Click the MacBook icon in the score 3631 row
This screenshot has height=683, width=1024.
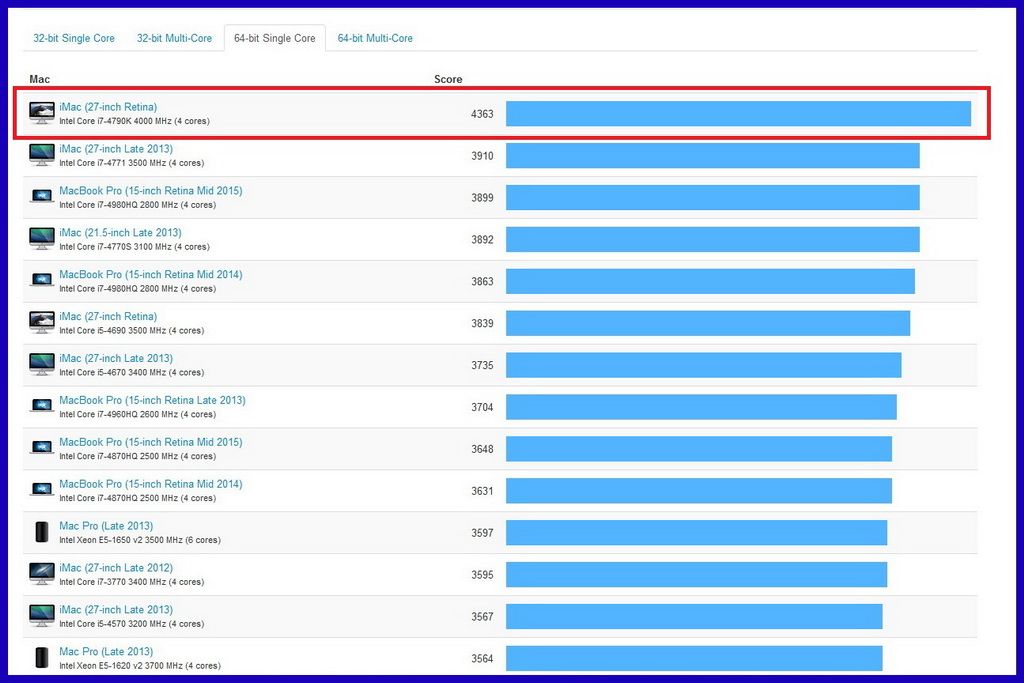coord(42,489)
